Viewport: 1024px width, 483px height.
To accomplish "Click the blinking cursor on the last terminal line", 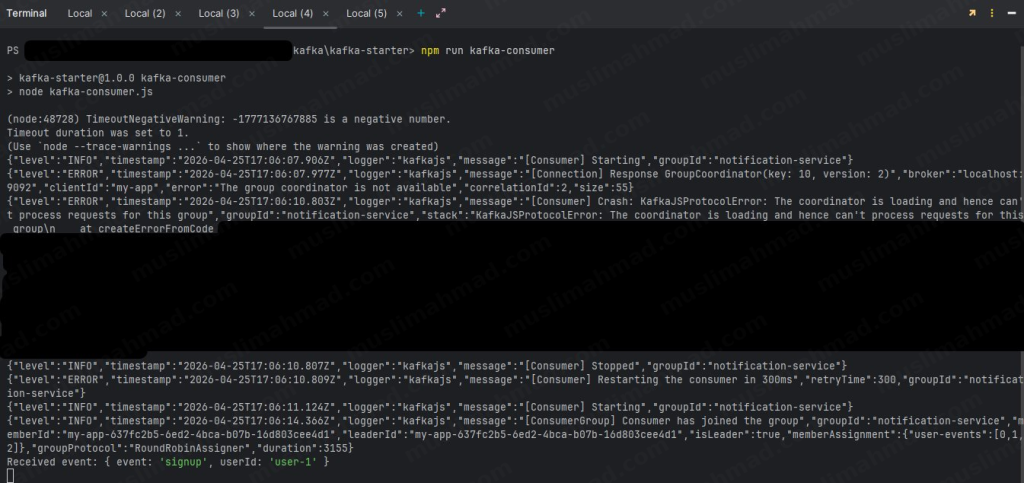I will click(x=10, y=475).
